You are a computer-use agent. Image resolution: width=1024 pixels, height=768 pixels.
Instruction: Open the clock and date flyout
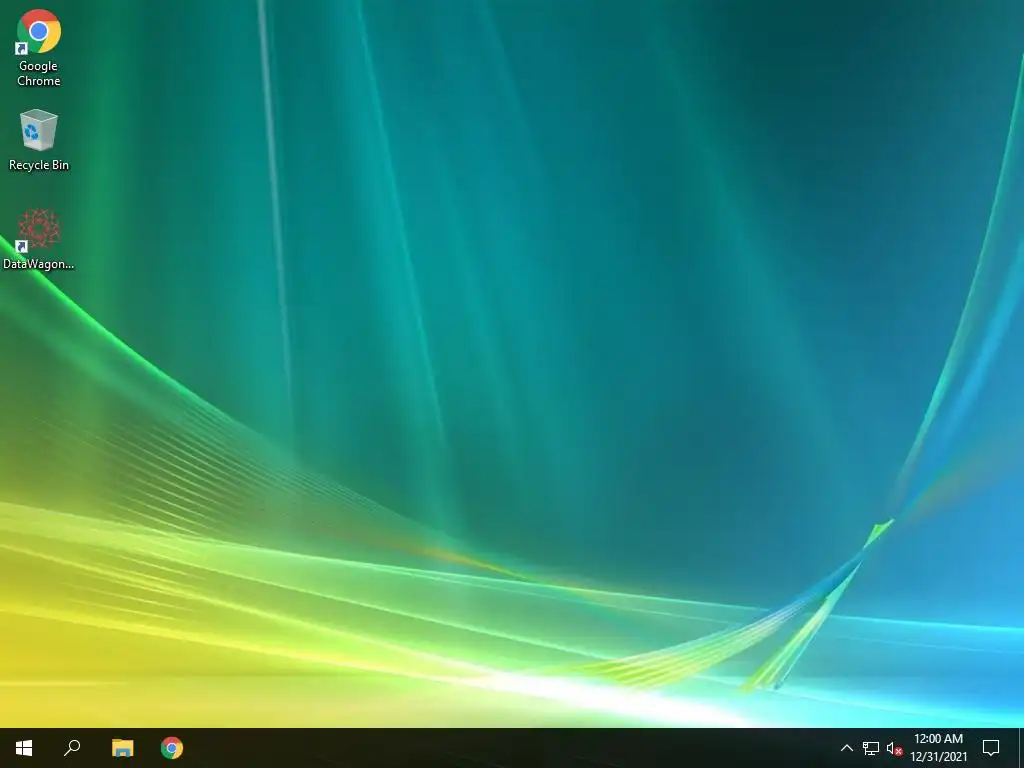pyautogui.click(x=938, y=748)
